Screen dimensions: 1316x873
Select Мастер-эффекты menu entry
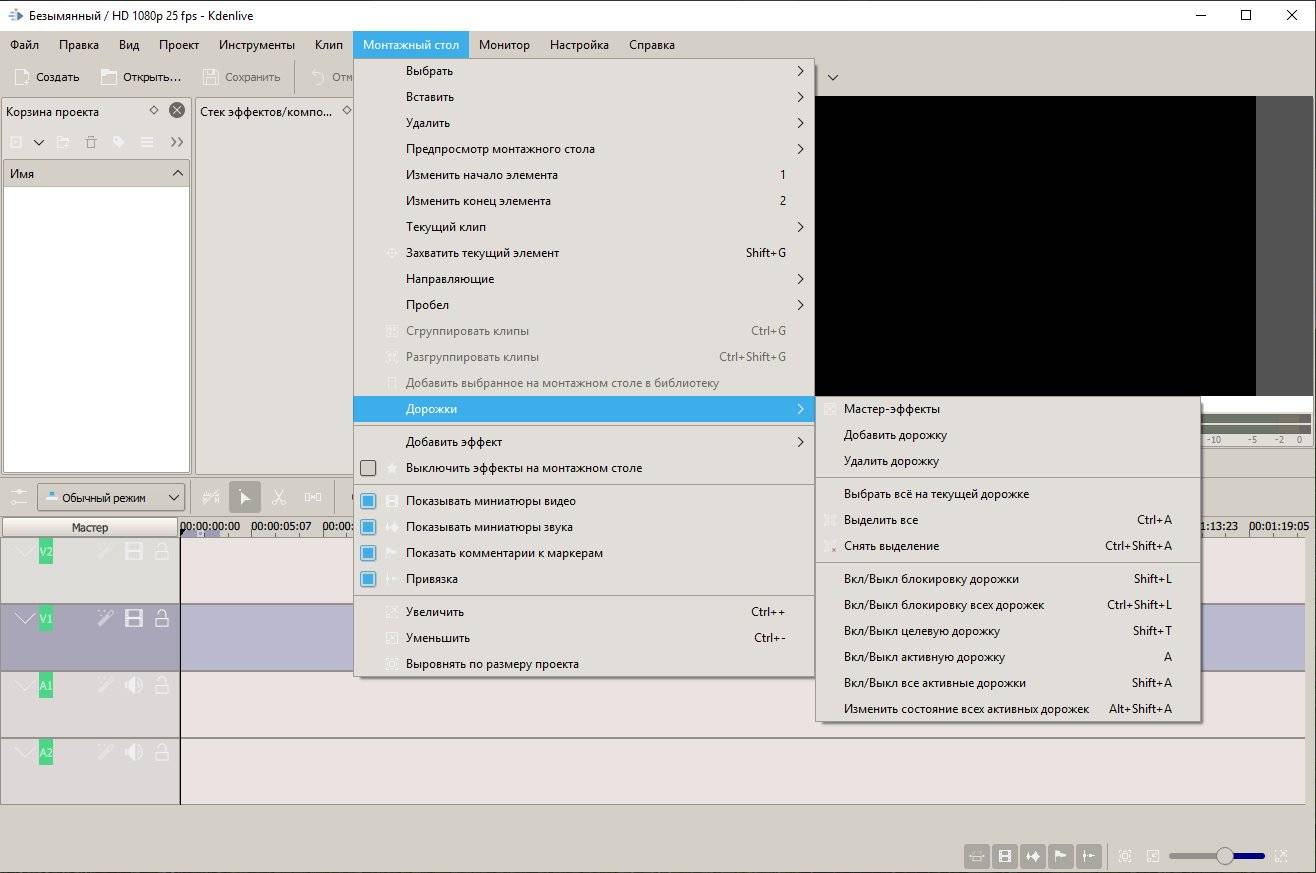pos(1009,409)
